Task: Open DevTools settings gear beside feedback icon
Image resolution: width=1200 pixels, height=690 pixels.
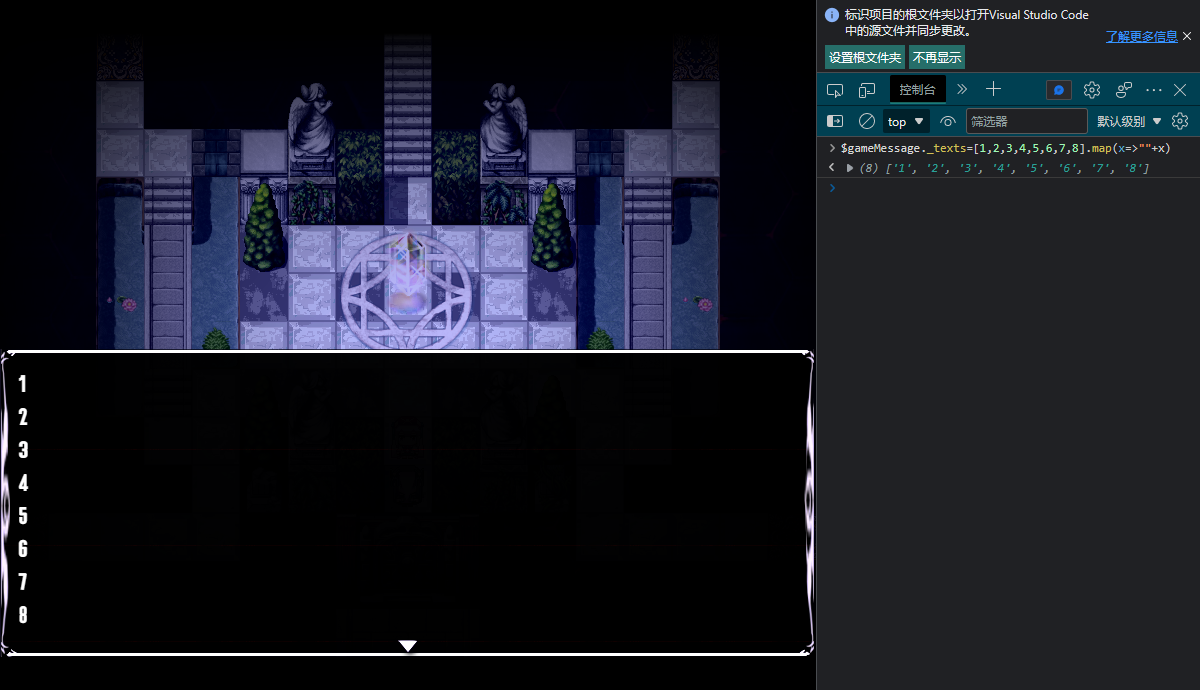Action: click(1092, 90)
